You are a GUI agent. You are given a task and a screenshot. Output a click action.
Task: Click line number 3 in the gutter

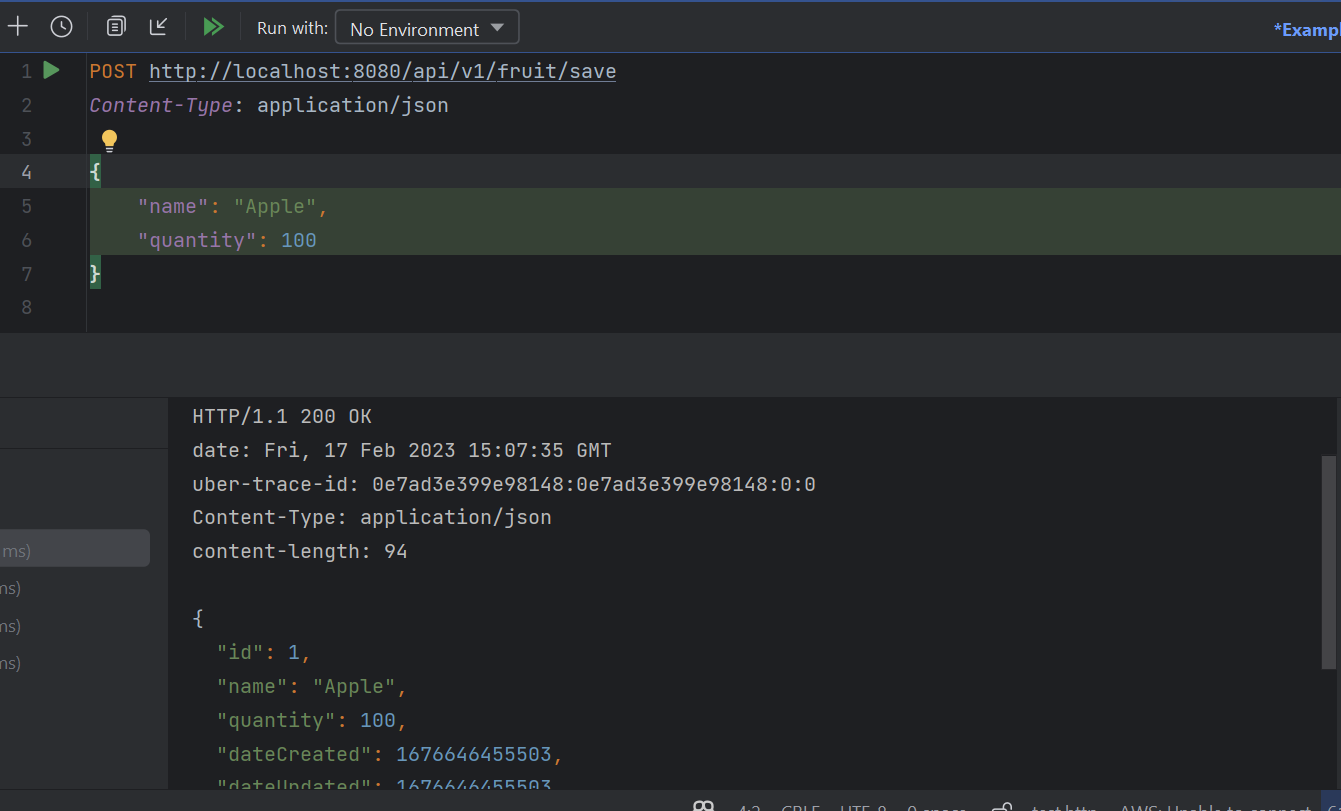click(x=26, y=139)
